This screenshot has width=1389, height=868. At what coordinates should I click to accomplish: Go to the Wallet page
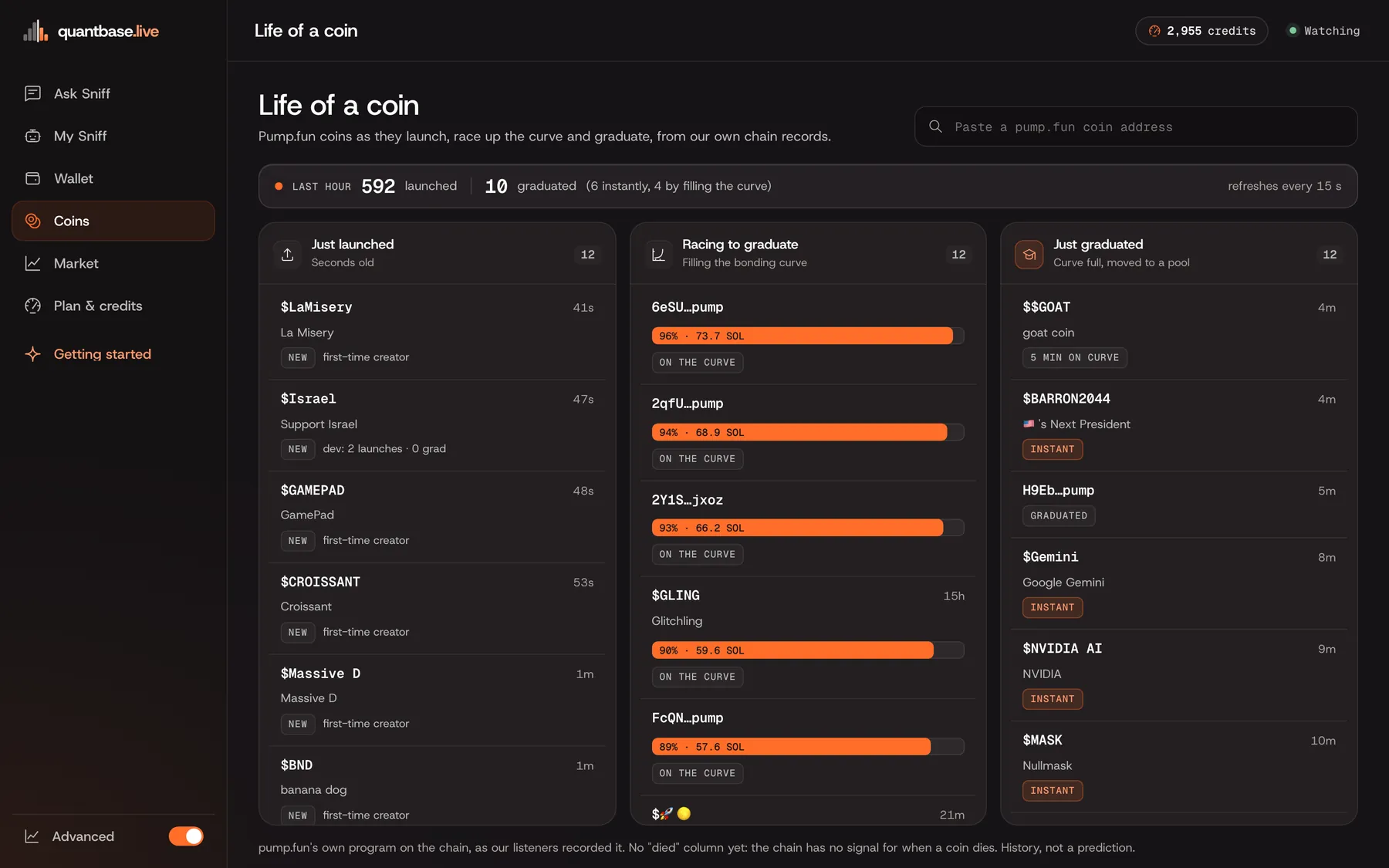(x=113, y=178)
